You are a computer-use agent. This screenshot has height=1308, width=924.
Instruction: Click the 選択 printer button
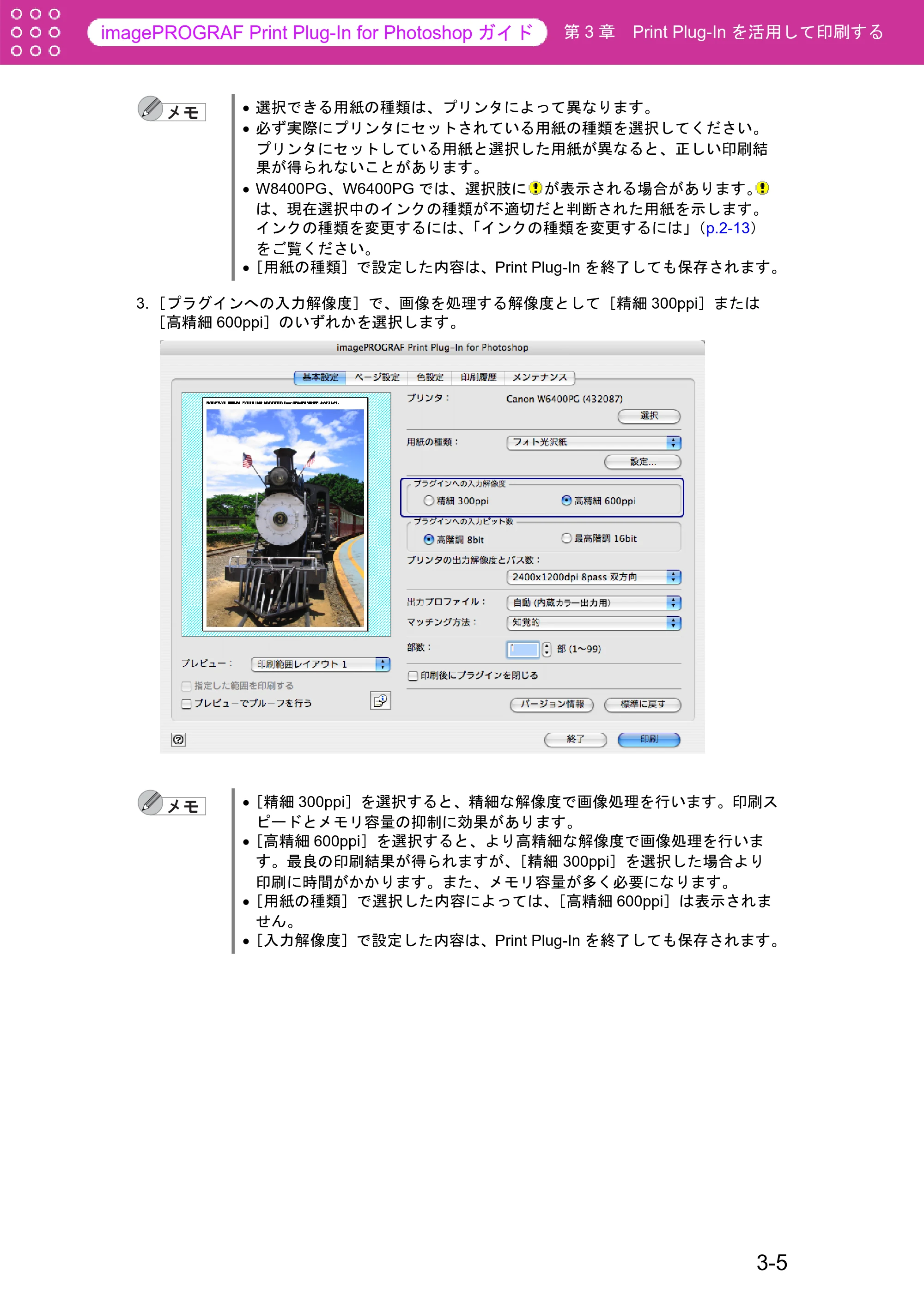[649, 416]
